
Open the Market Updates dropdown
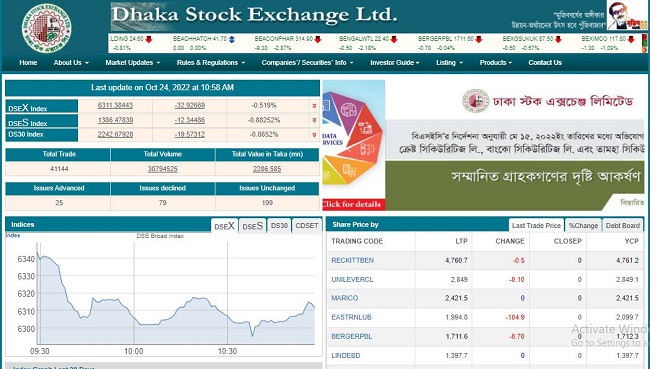click(x=133, y=63)
